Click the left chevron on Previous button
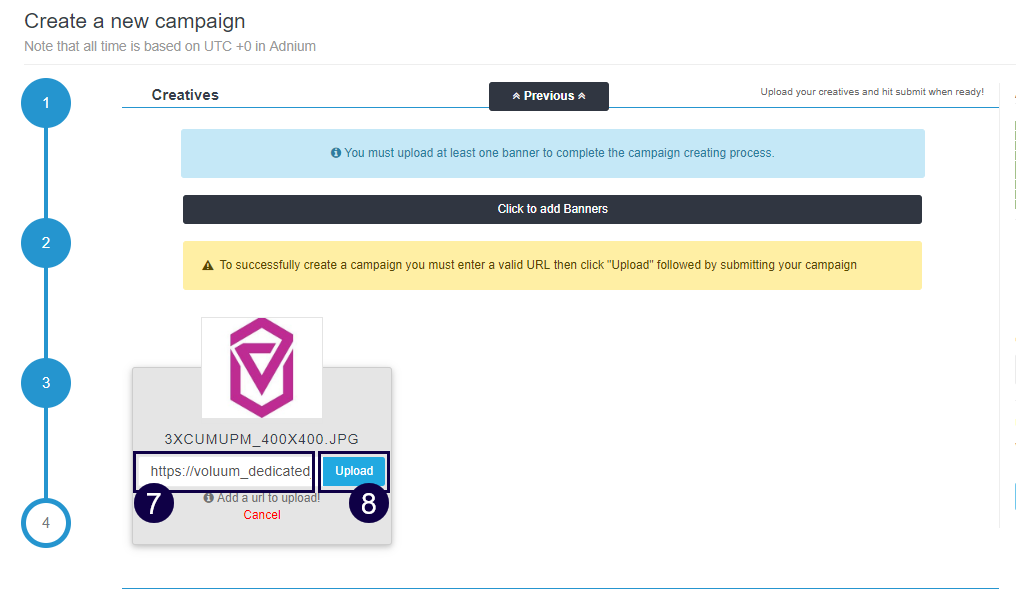Viewport: 1016px width, 610px height. (516, 96)
